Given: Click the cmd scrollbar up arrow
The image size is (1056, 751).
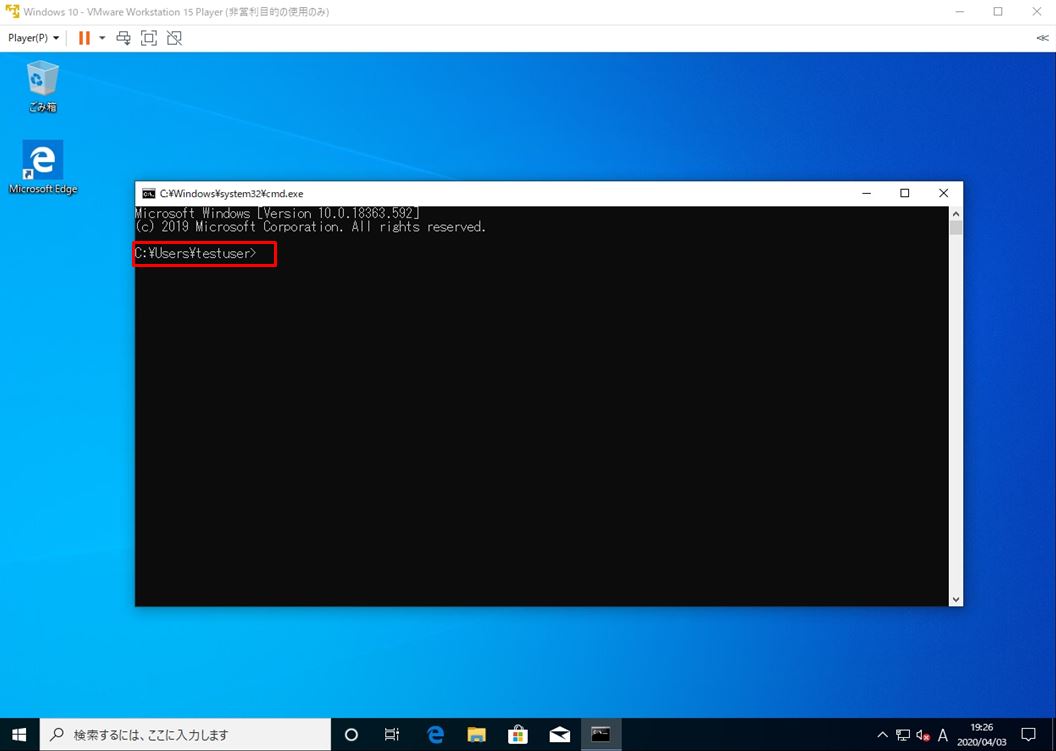Looking at the screenshot, I should (x=956, y=214).
